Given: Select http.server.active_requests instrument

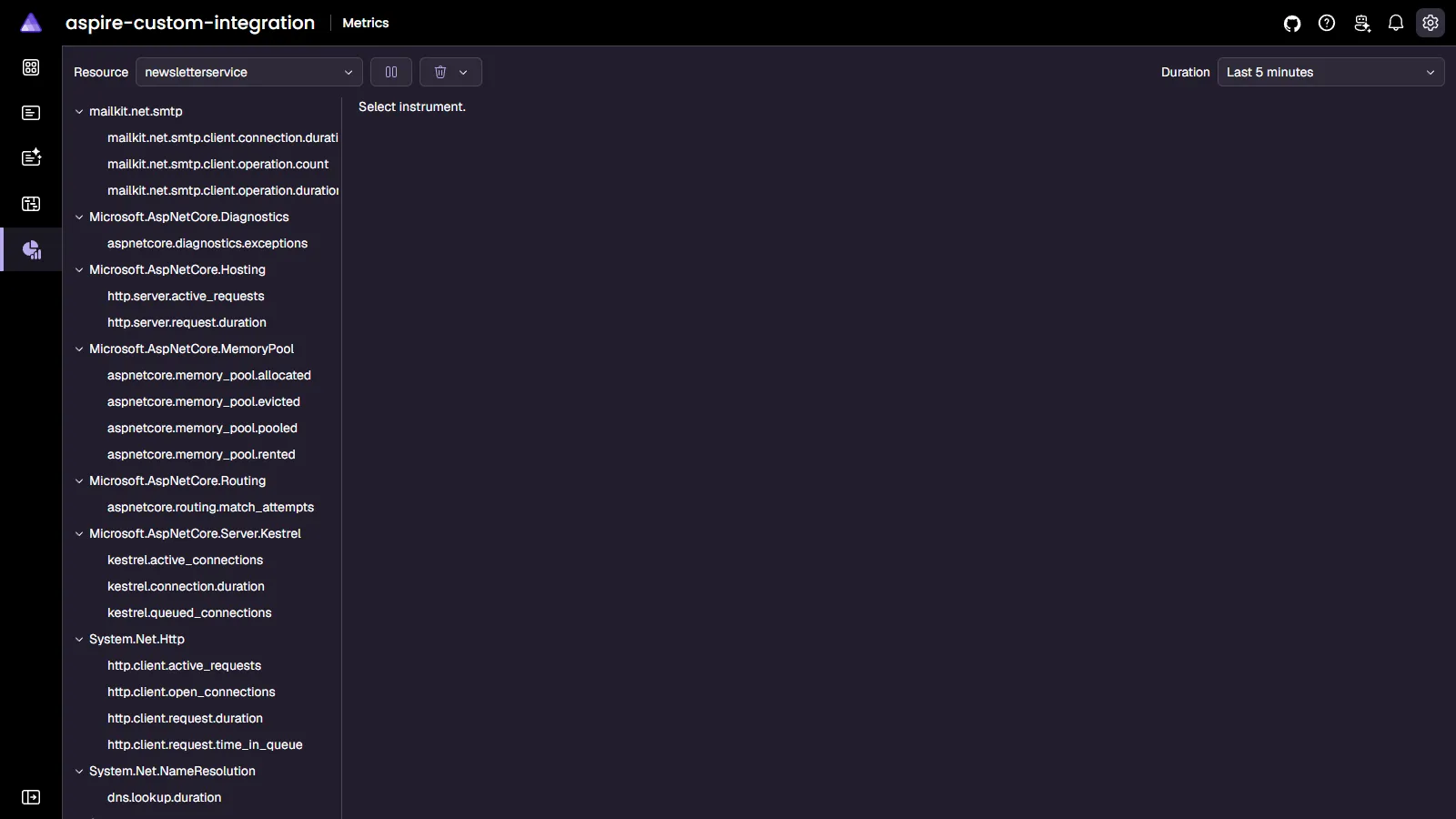Looking at the screenshot, I should [186, 296].
